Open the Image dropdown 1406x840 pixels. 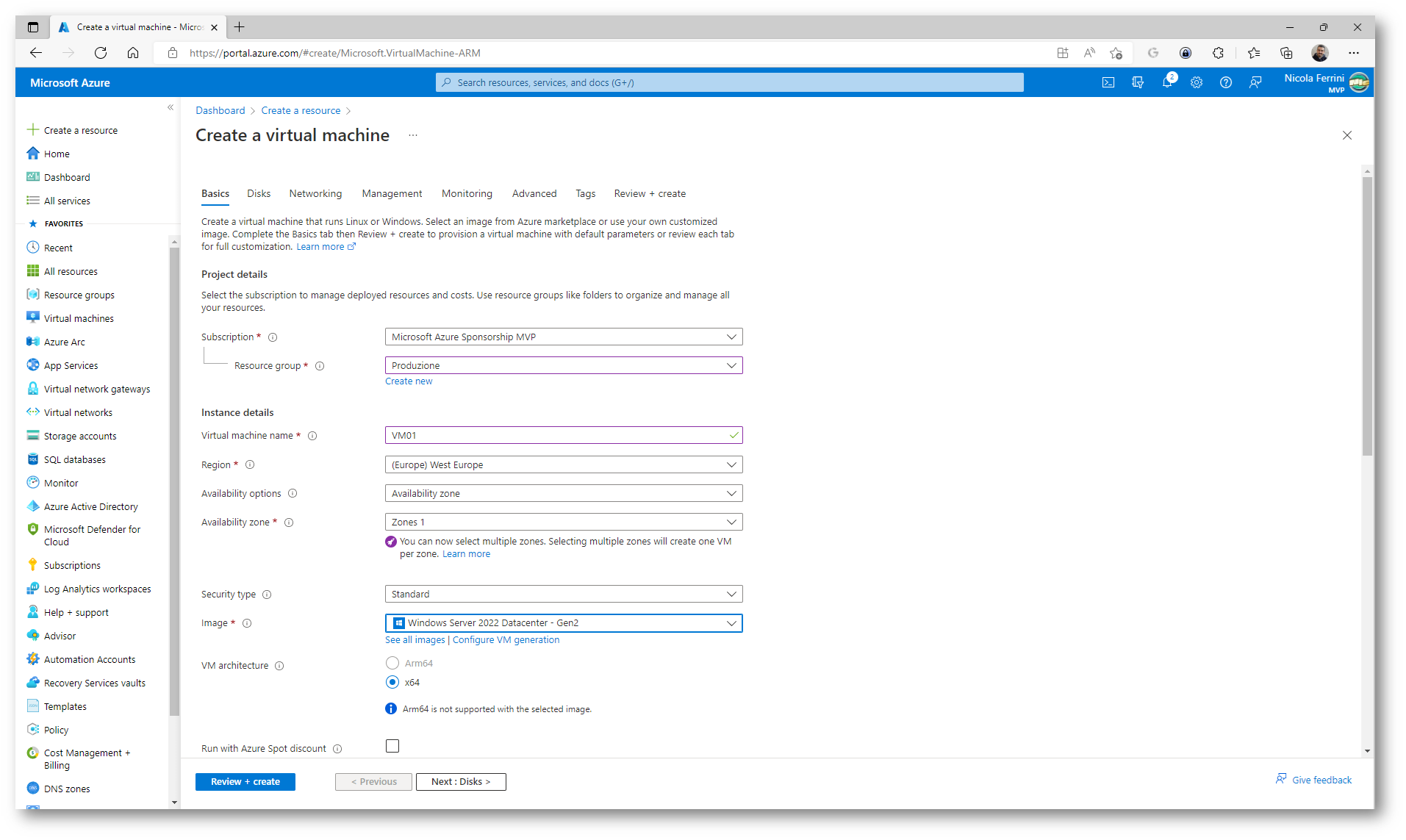[x=564, y=622]
